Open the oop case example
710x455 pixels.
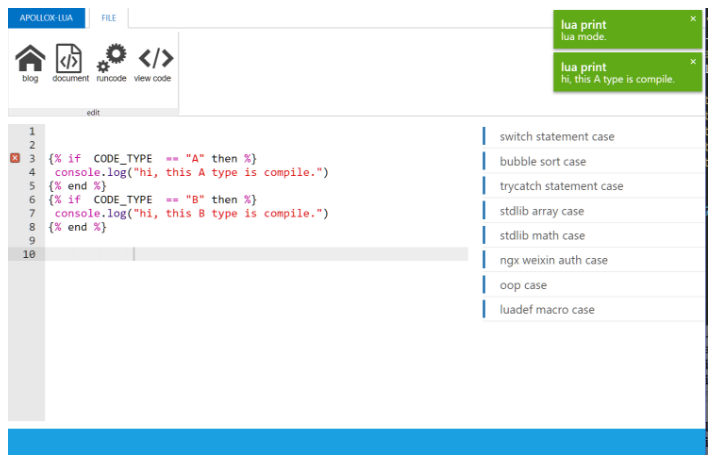523,285
